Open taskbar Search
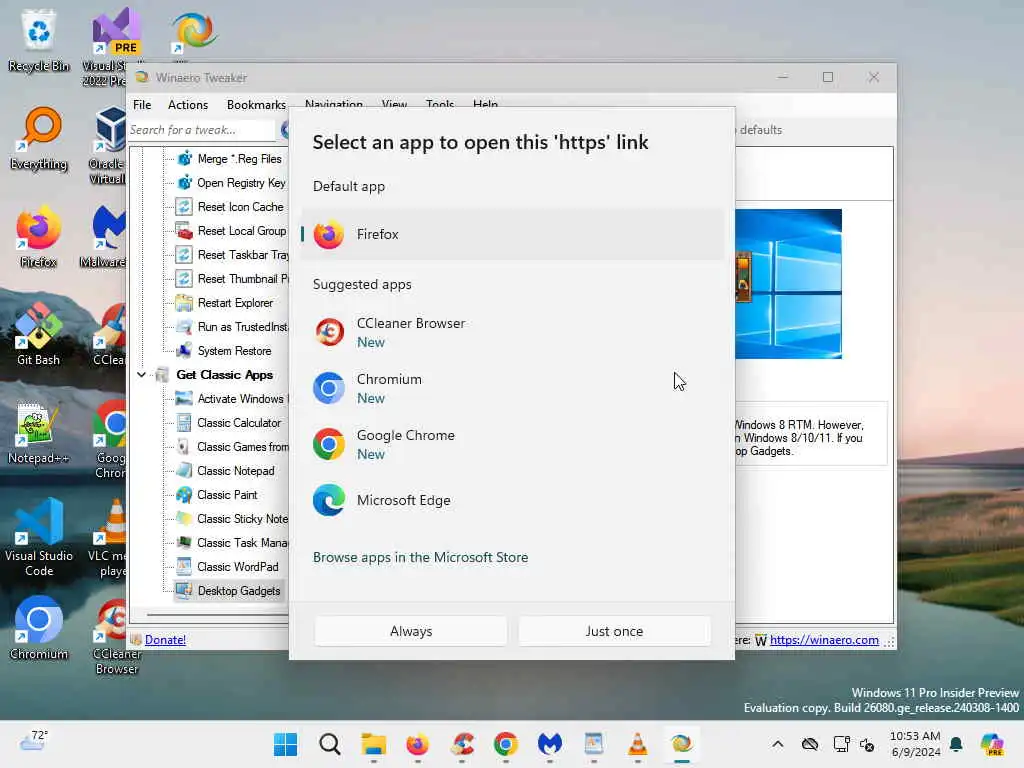 click(x=330, y=744)
